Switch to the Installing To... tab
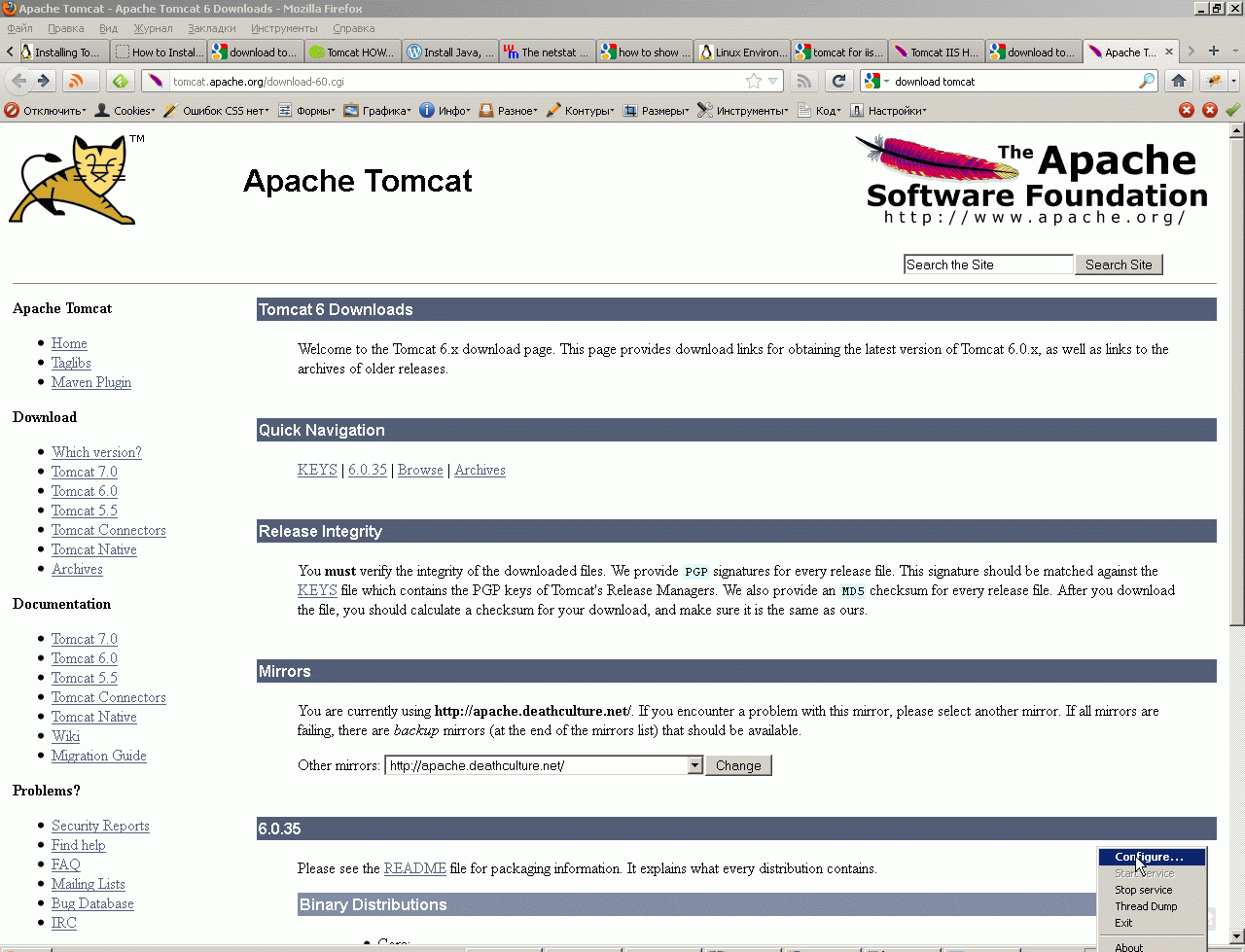1245x952 pixels. 60,52
